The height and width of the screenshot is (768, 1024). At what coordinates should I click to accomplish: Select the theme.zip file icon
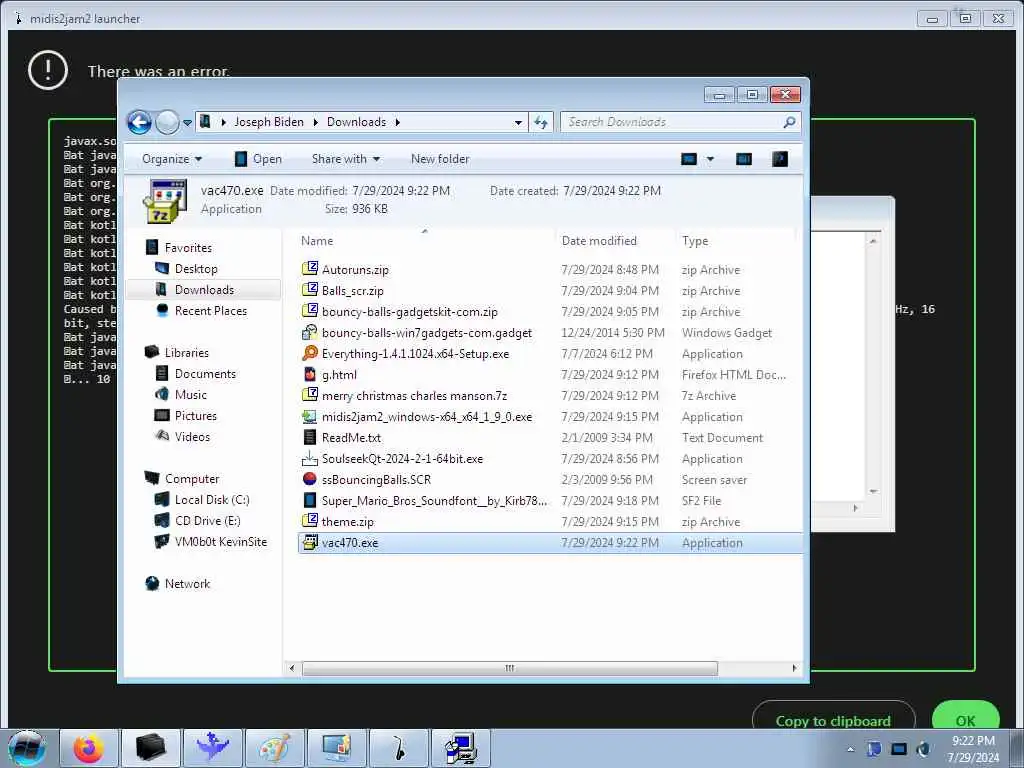(x=310, y=521)
